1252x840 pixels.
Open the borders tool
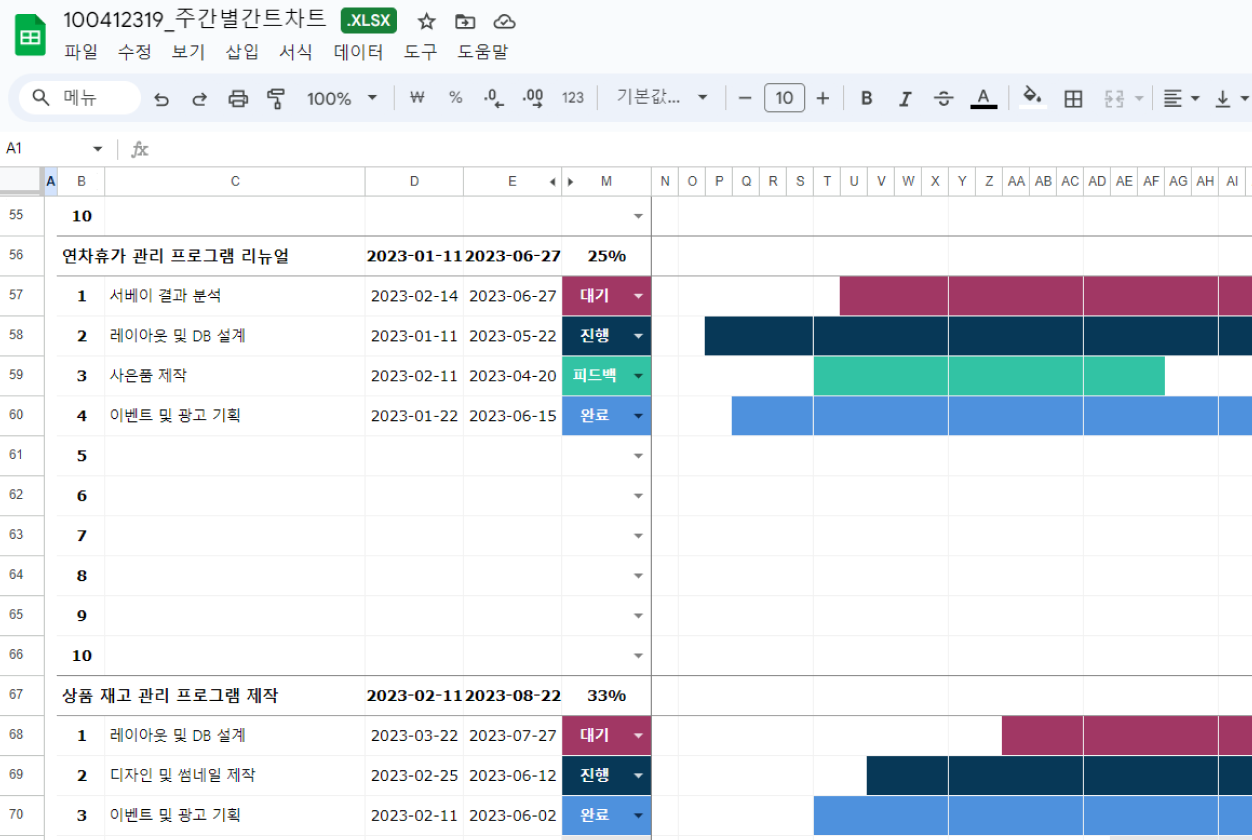click(1073, 98)
